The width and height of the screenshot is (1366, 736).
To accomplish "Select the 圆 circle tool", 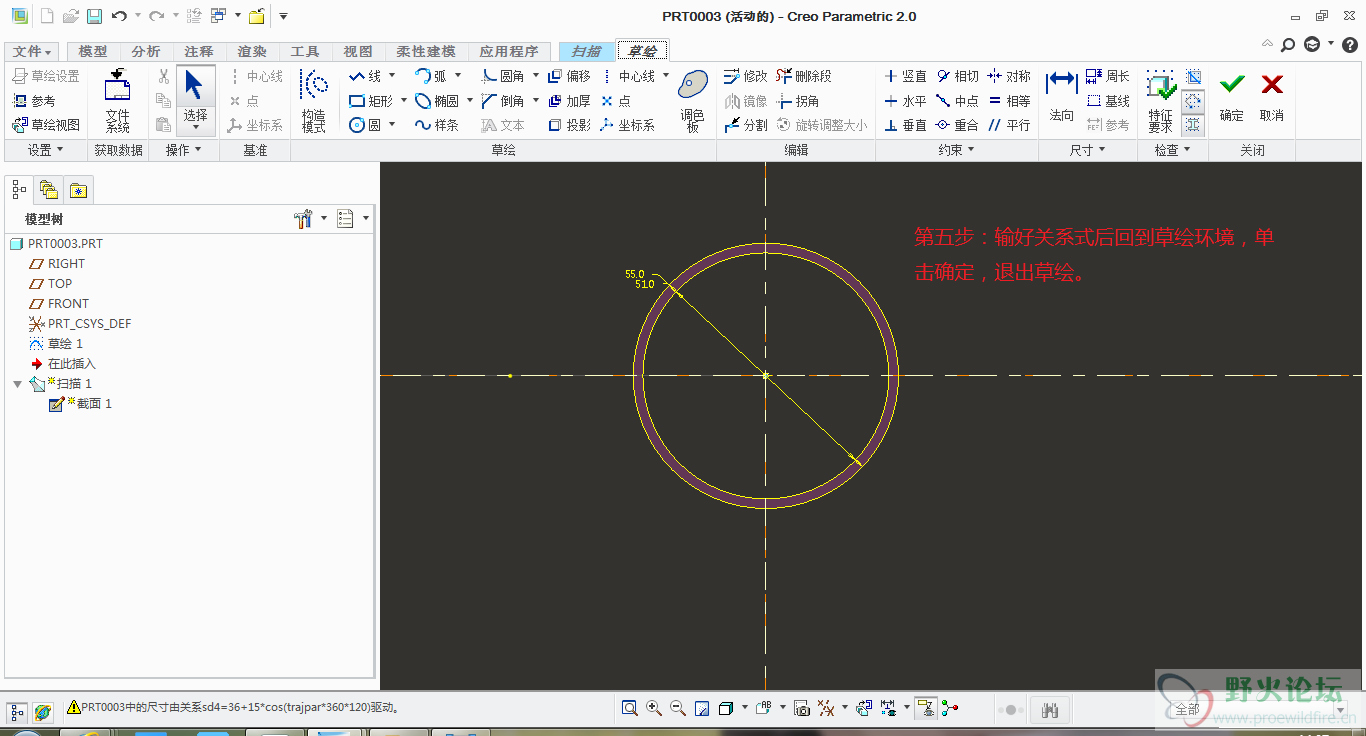I will [365, 125].
